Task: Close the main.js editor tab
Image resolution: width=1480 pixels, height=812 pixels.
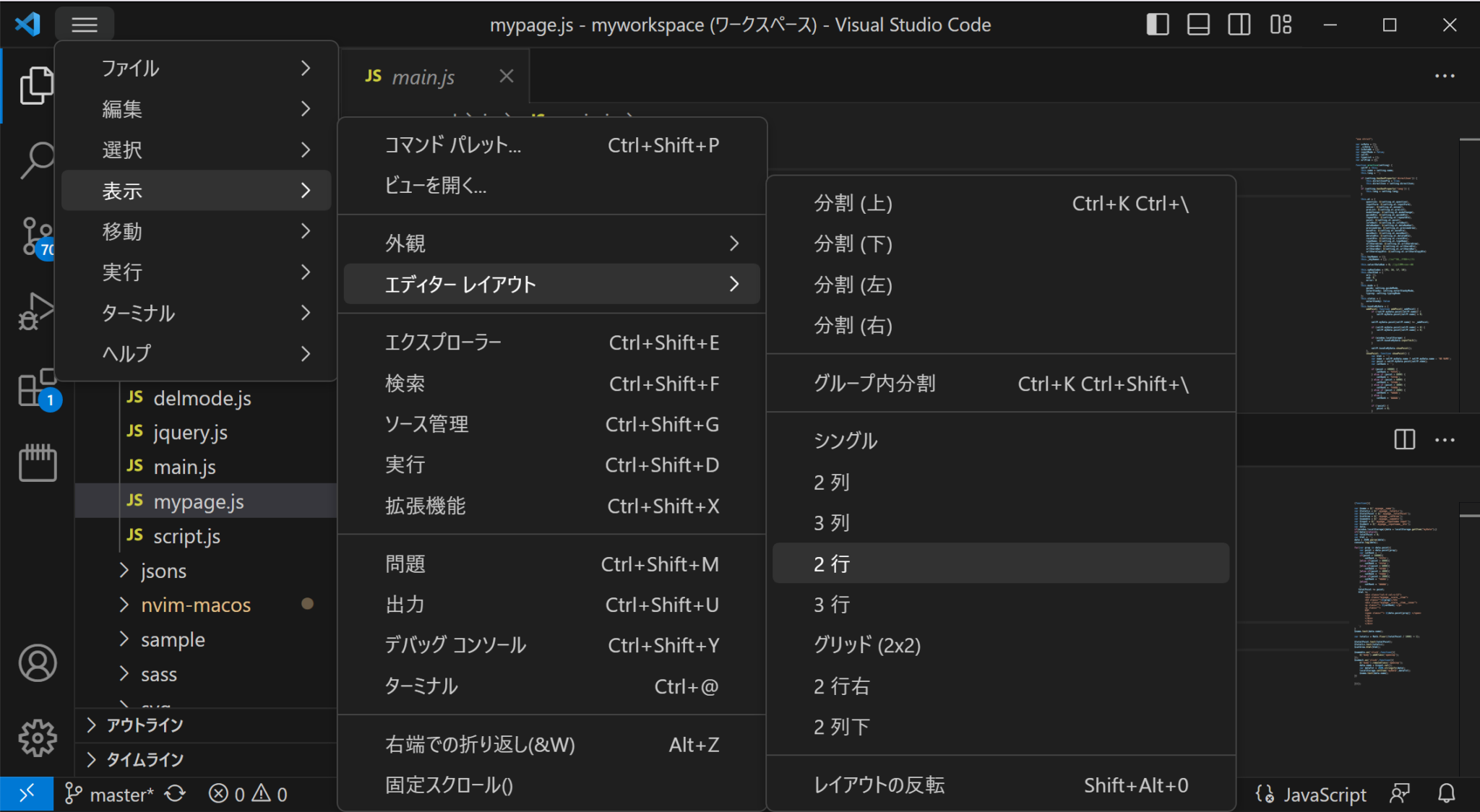Action: tap(507, 76)
